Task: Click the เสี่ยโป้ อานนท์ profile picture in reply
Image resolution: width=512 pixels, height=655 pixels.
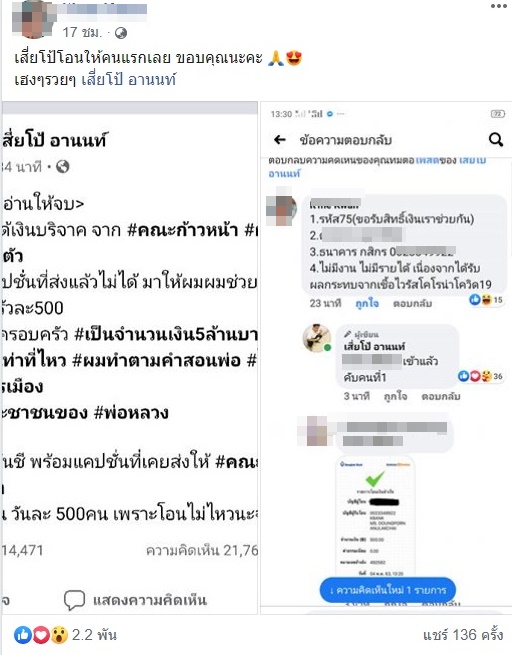Action: (317, 338)
